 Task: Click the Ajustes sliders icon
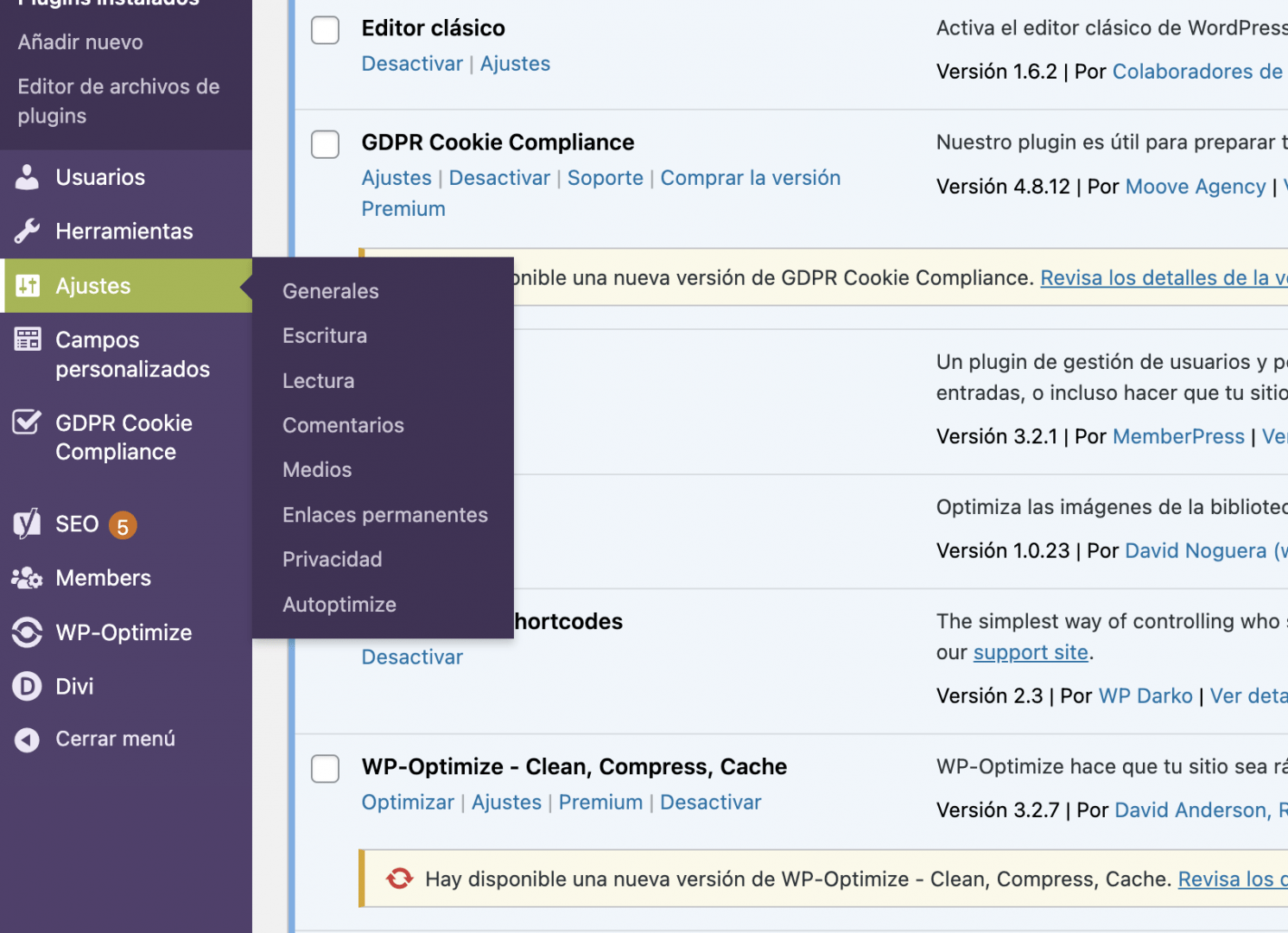coord(28,286)
